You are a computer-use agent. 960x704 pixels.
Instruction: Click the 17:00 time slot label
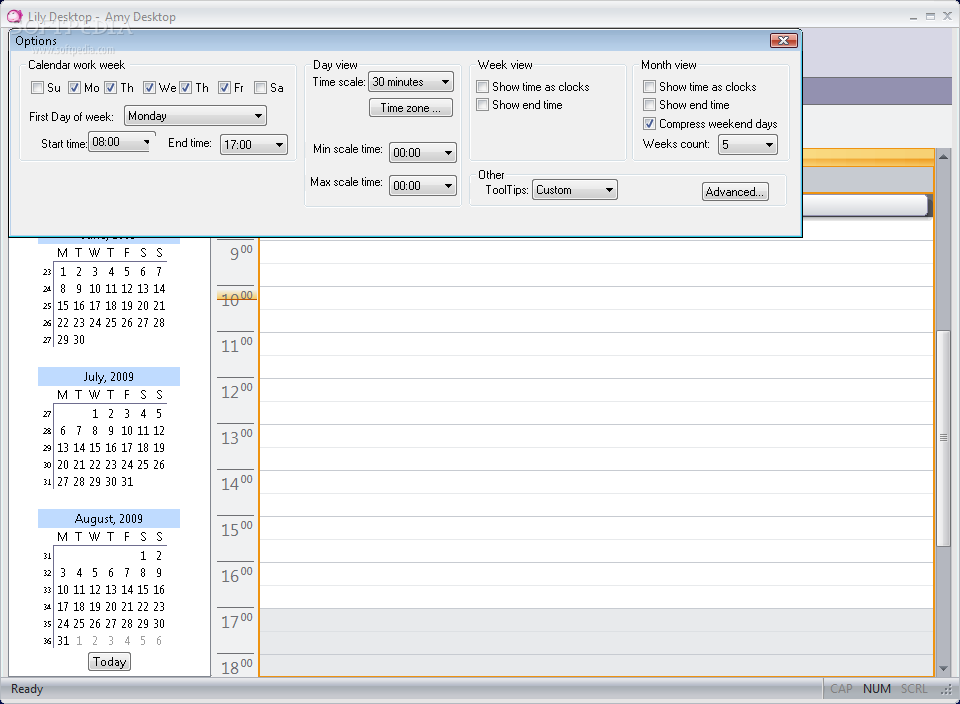coord(236,621)
